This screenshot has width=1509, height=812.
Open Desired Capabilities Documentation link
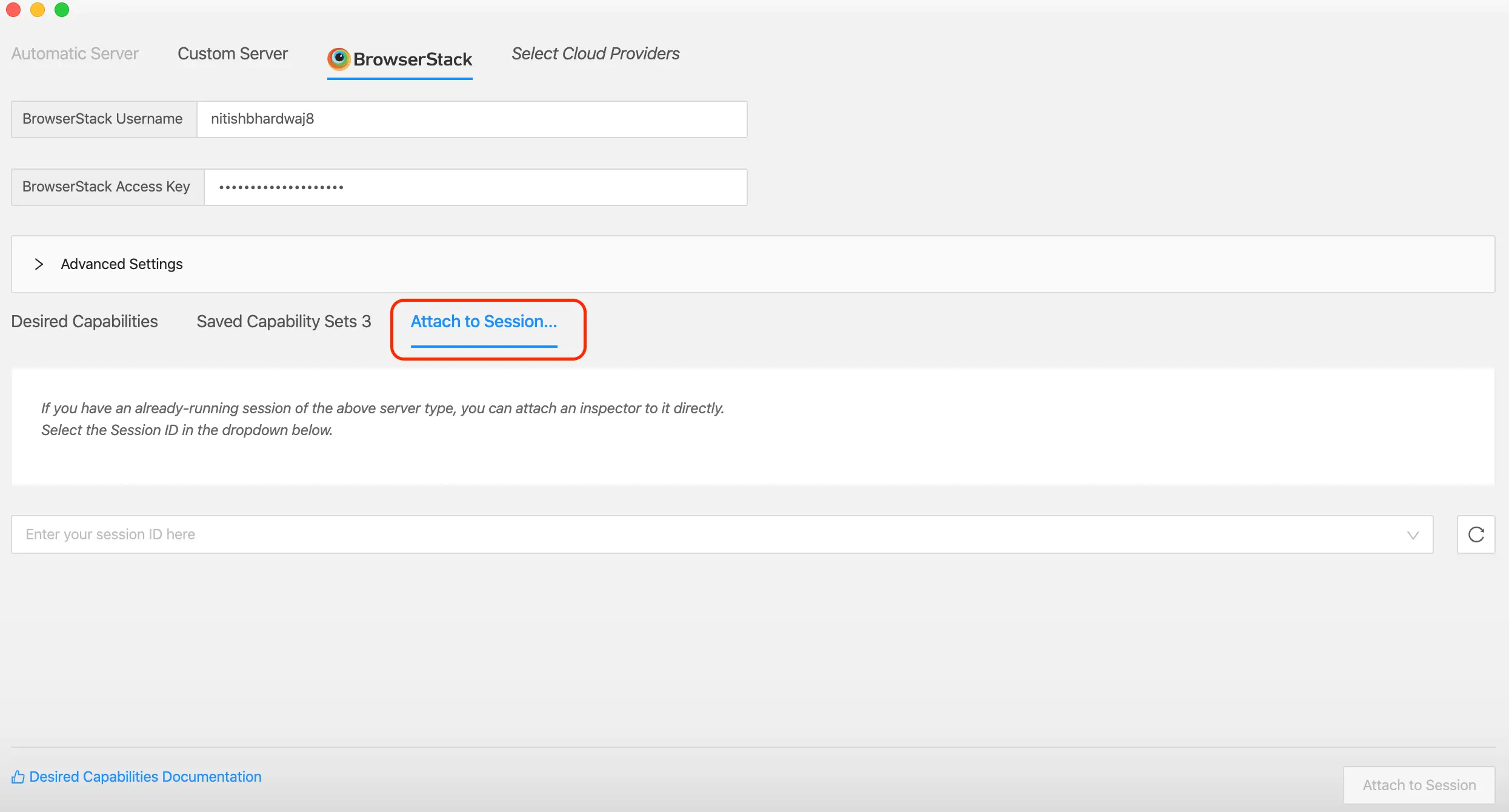(x=145, y=777)
